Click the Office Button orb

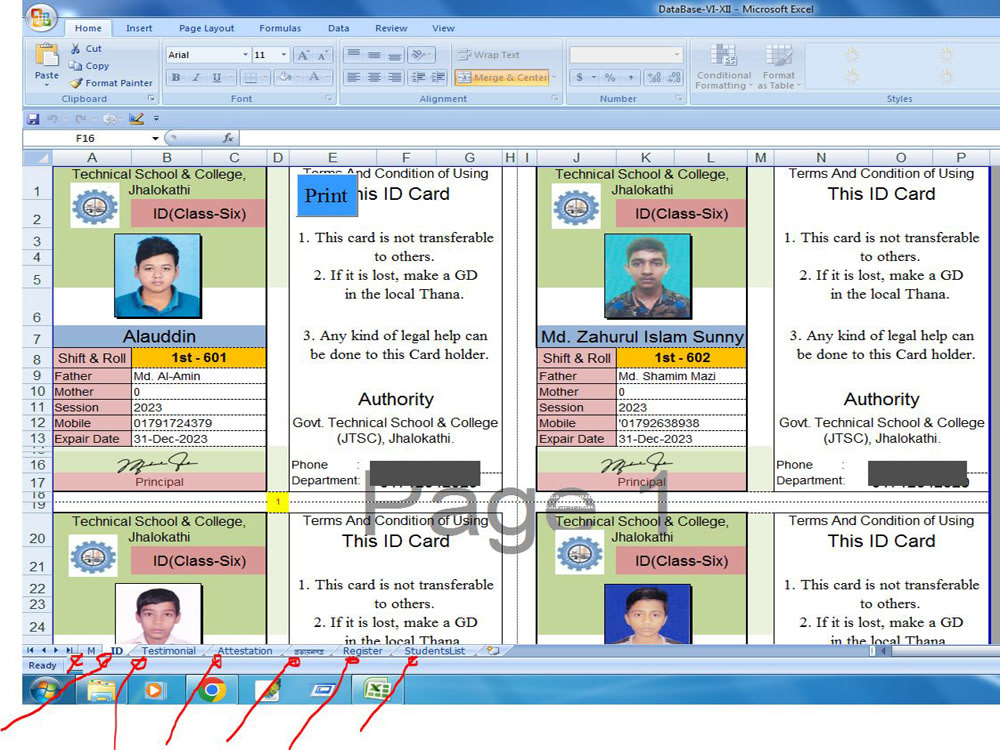40,17
